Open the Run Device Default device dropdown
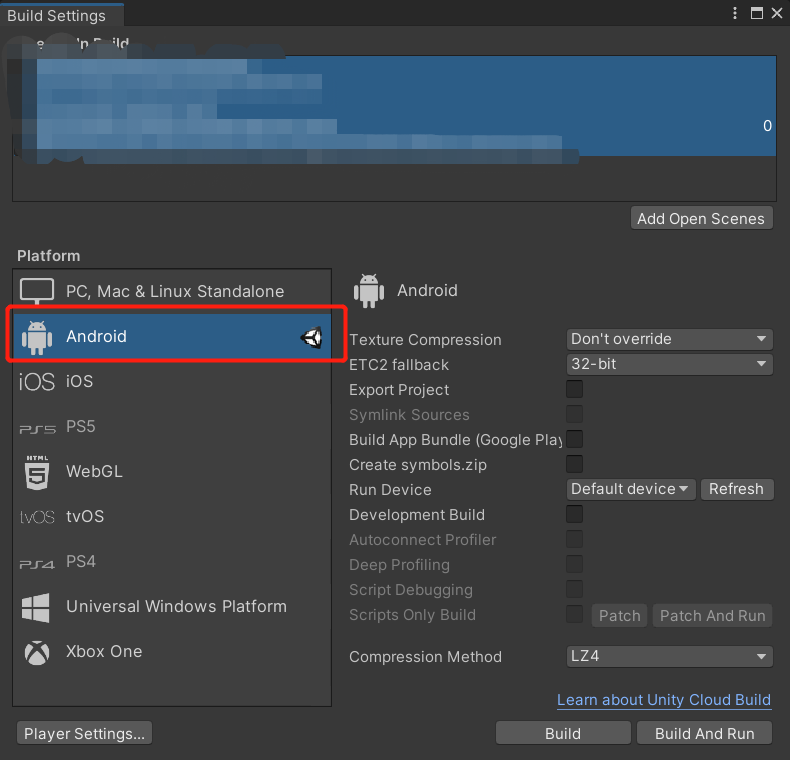The width and height of the screenshot is (790, 760). tap(631, 489)
